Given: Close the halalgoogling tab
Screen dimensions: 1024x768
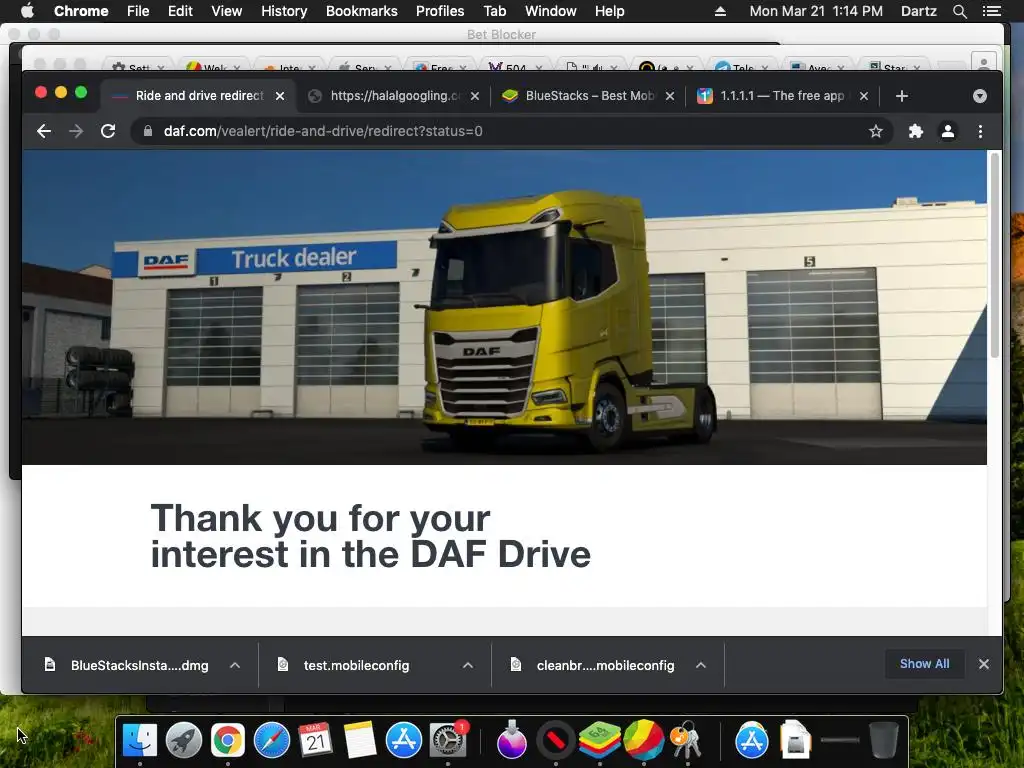Looking at the screenshot, I should coord(475,96).
